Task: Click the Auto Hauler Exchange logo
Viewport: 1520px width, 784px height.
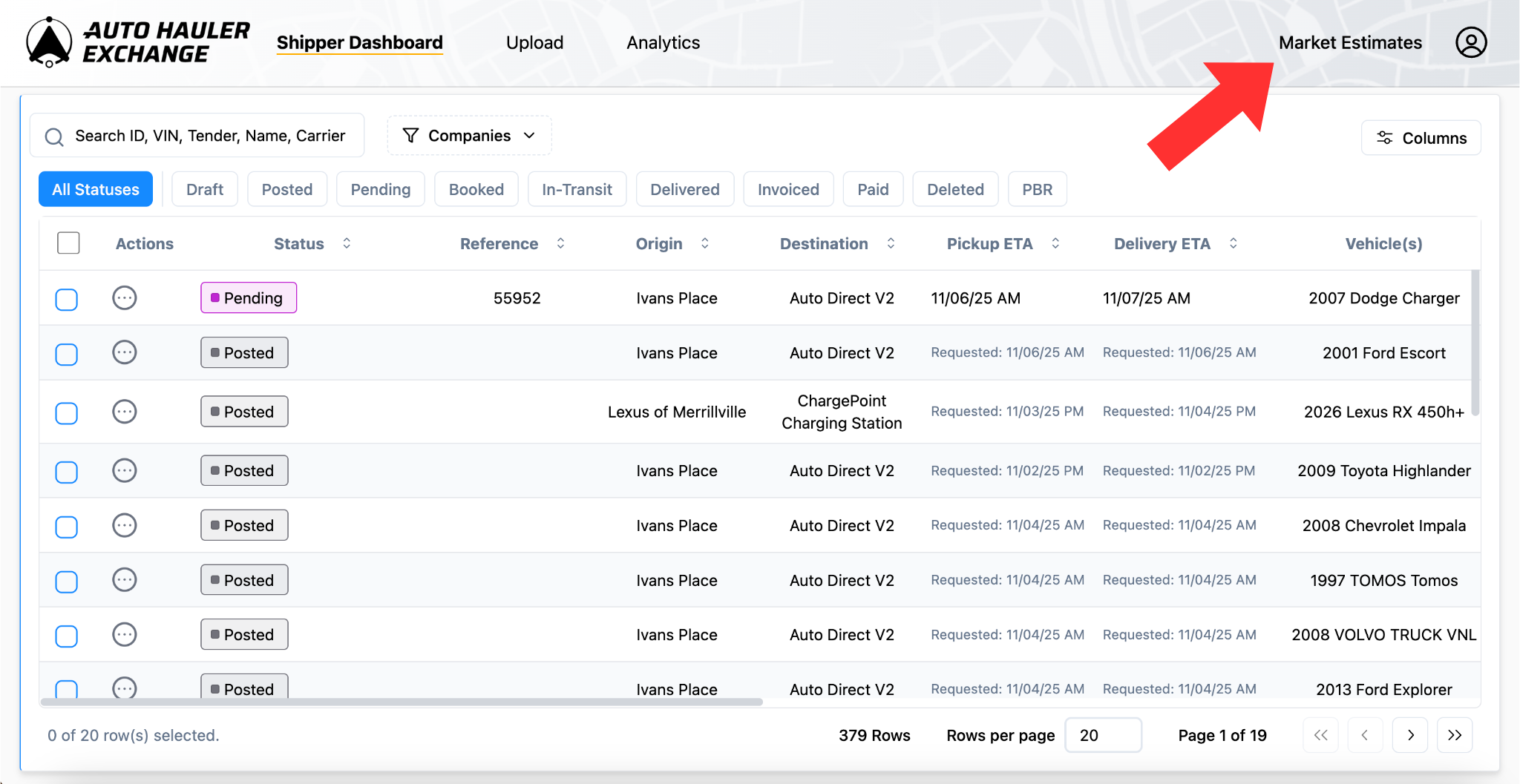Action: click(137, 42)
